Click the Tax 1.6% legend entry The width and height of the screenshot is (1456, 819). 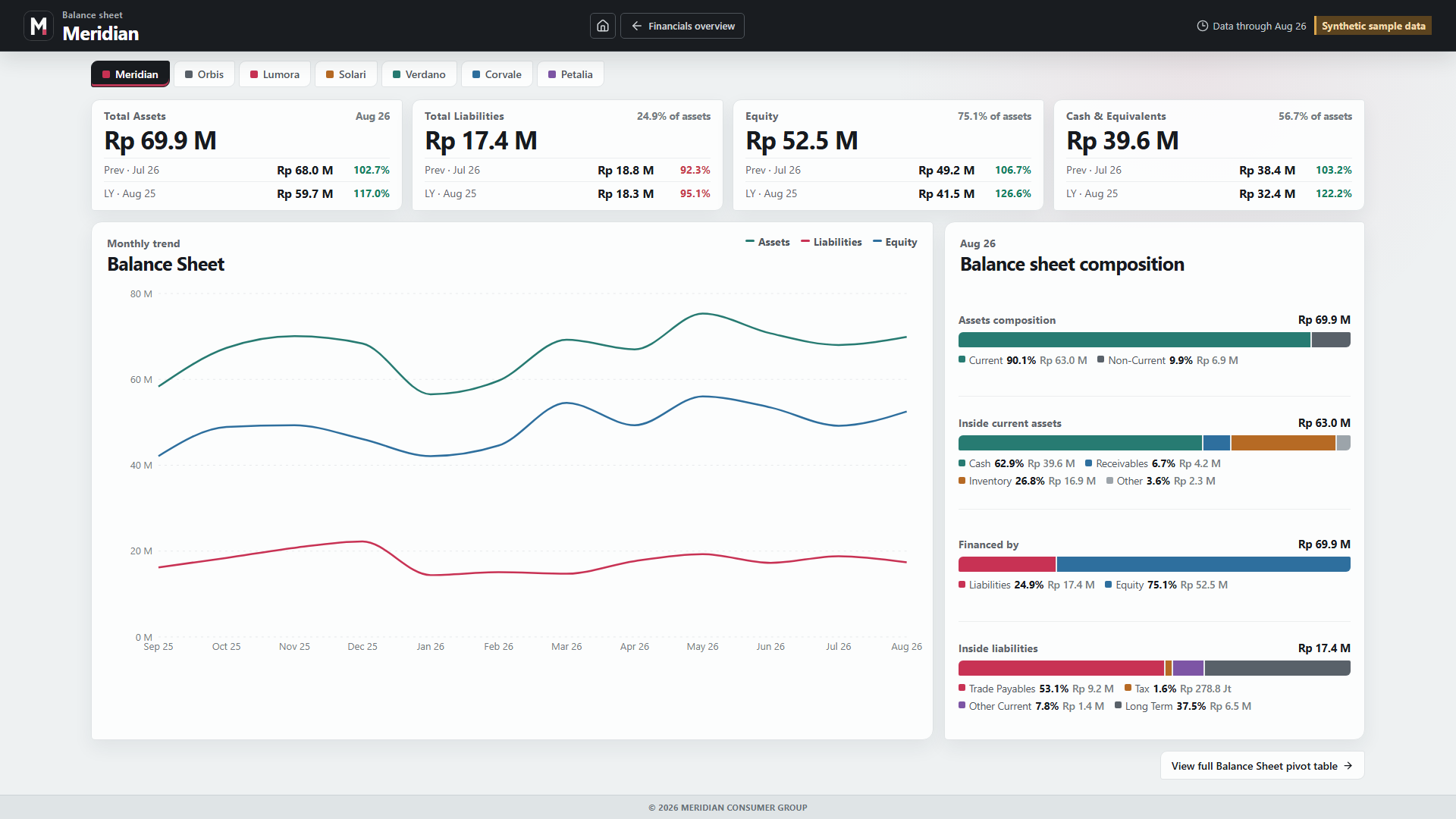tap(1178, 689)
